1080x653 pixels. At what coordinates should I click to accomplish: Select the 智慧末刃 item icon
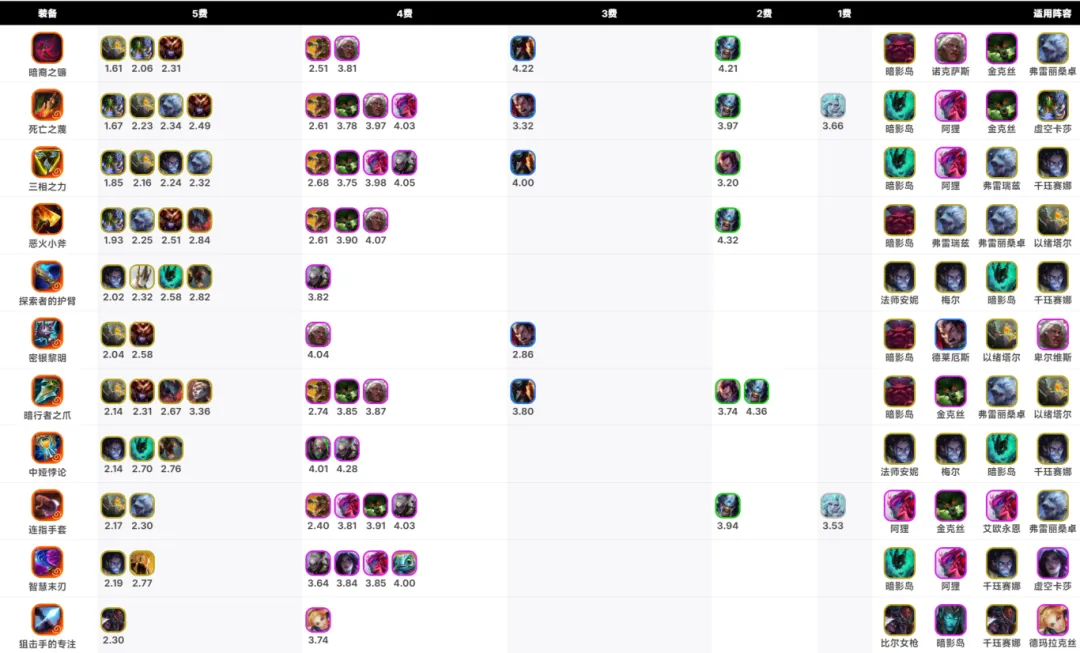pos(48,563)
